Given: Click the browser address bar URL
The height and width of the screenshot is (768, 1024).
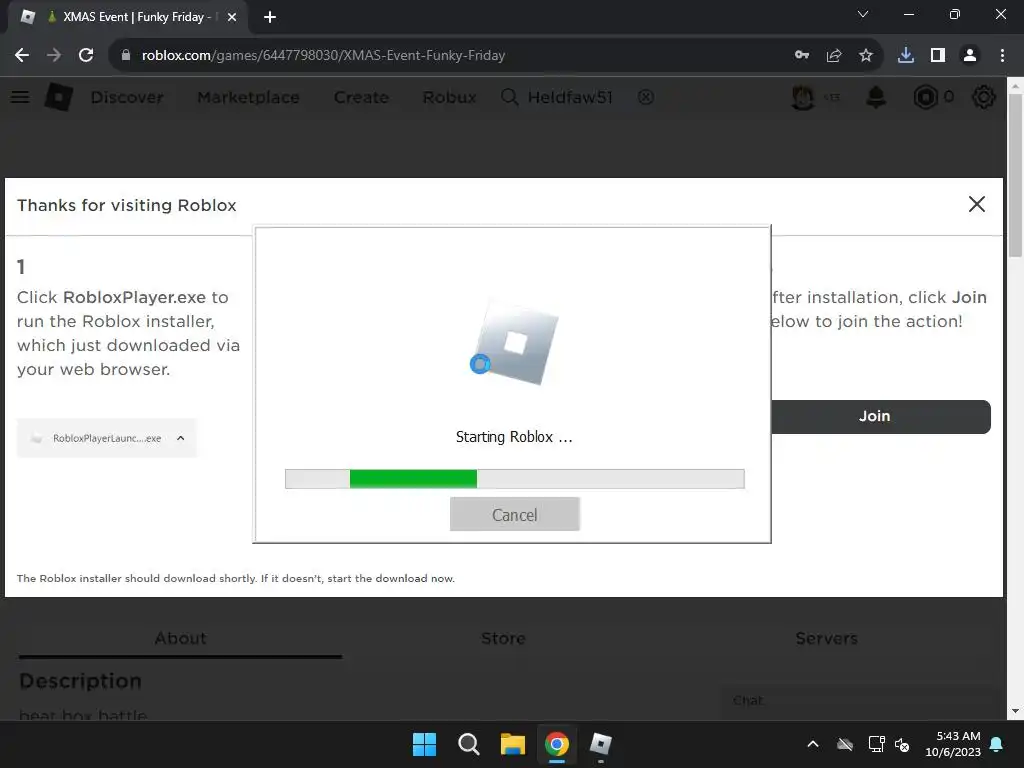Looking at the screenshot, I should [x=323, y=56].
